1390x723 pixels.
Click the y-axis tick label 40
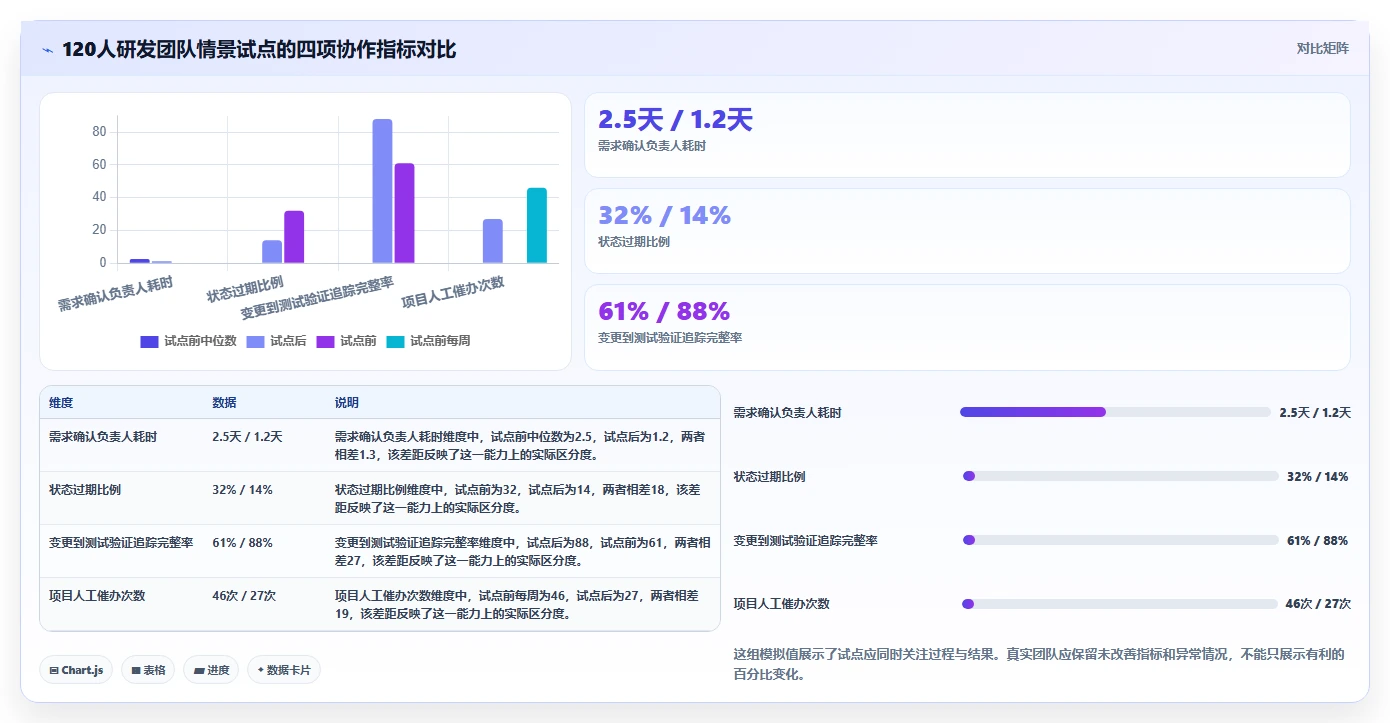(x=99, y=197)
